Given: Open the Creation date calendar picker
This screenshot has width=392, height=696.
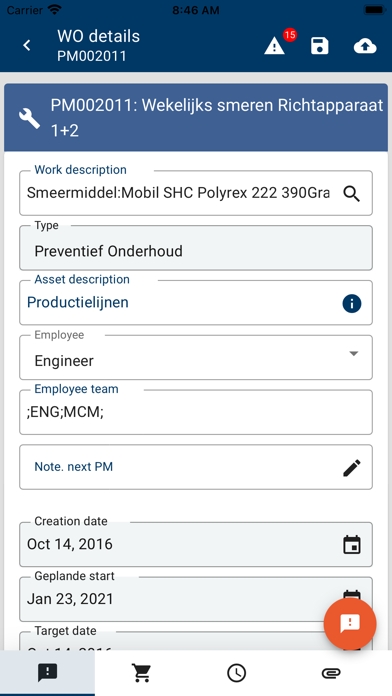Looking at the screenshot, I should click(352, 545).
